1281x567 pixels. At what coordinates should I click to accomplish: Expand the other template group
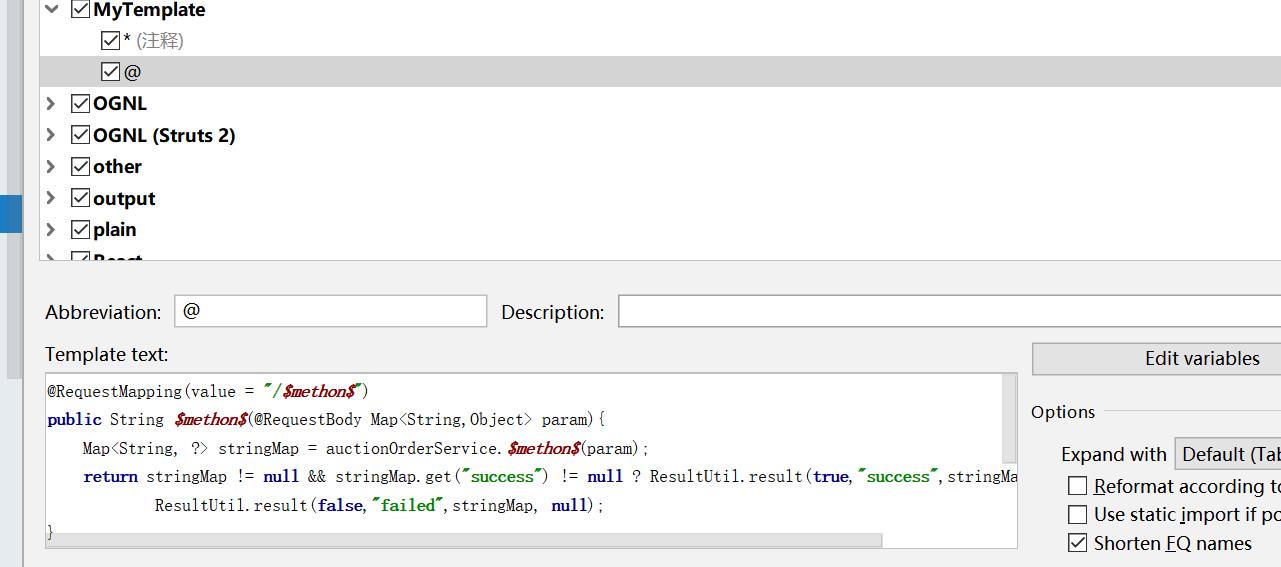(51, 166)
